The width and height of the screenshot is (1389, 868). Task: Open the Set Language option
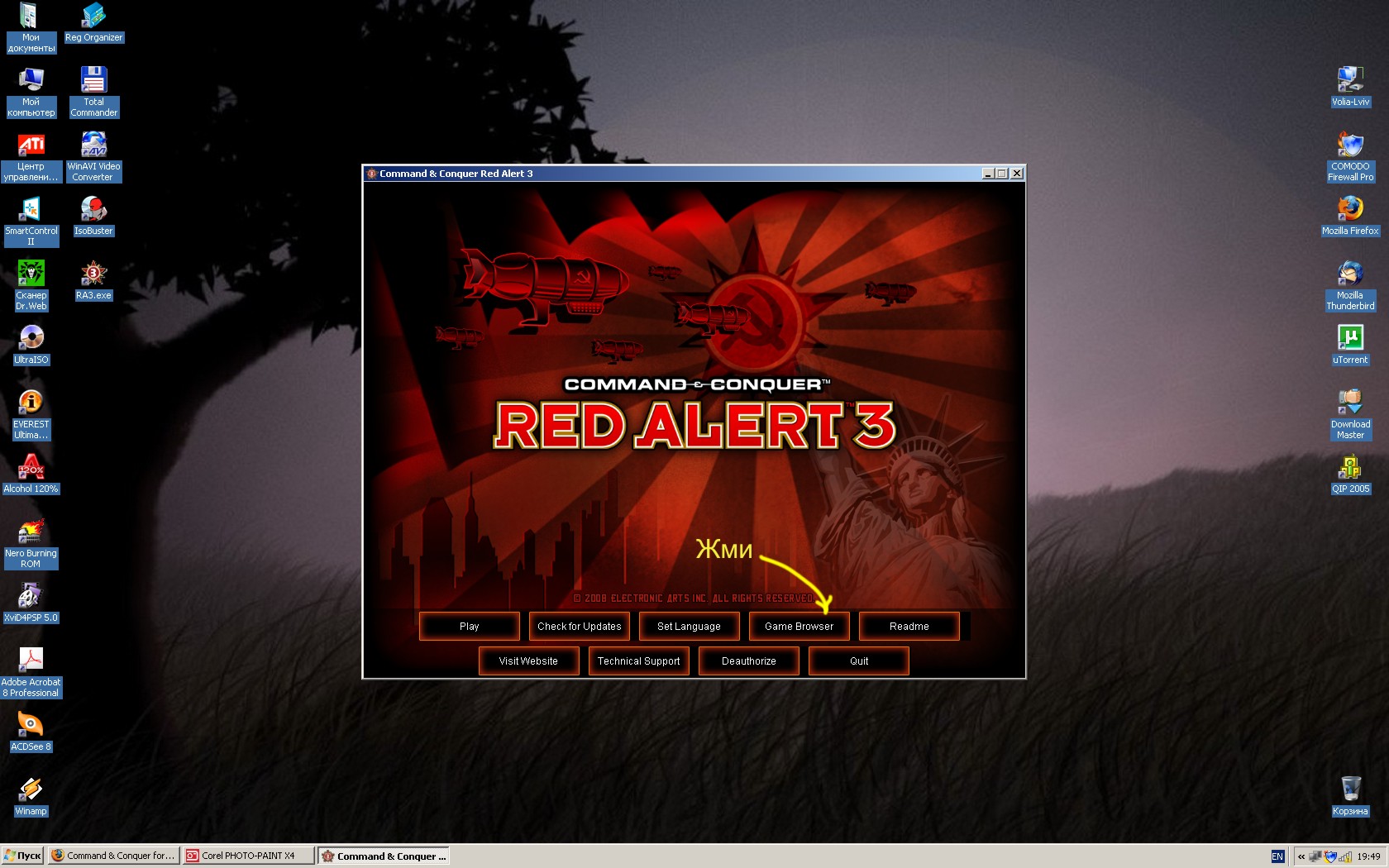[690, 627]
